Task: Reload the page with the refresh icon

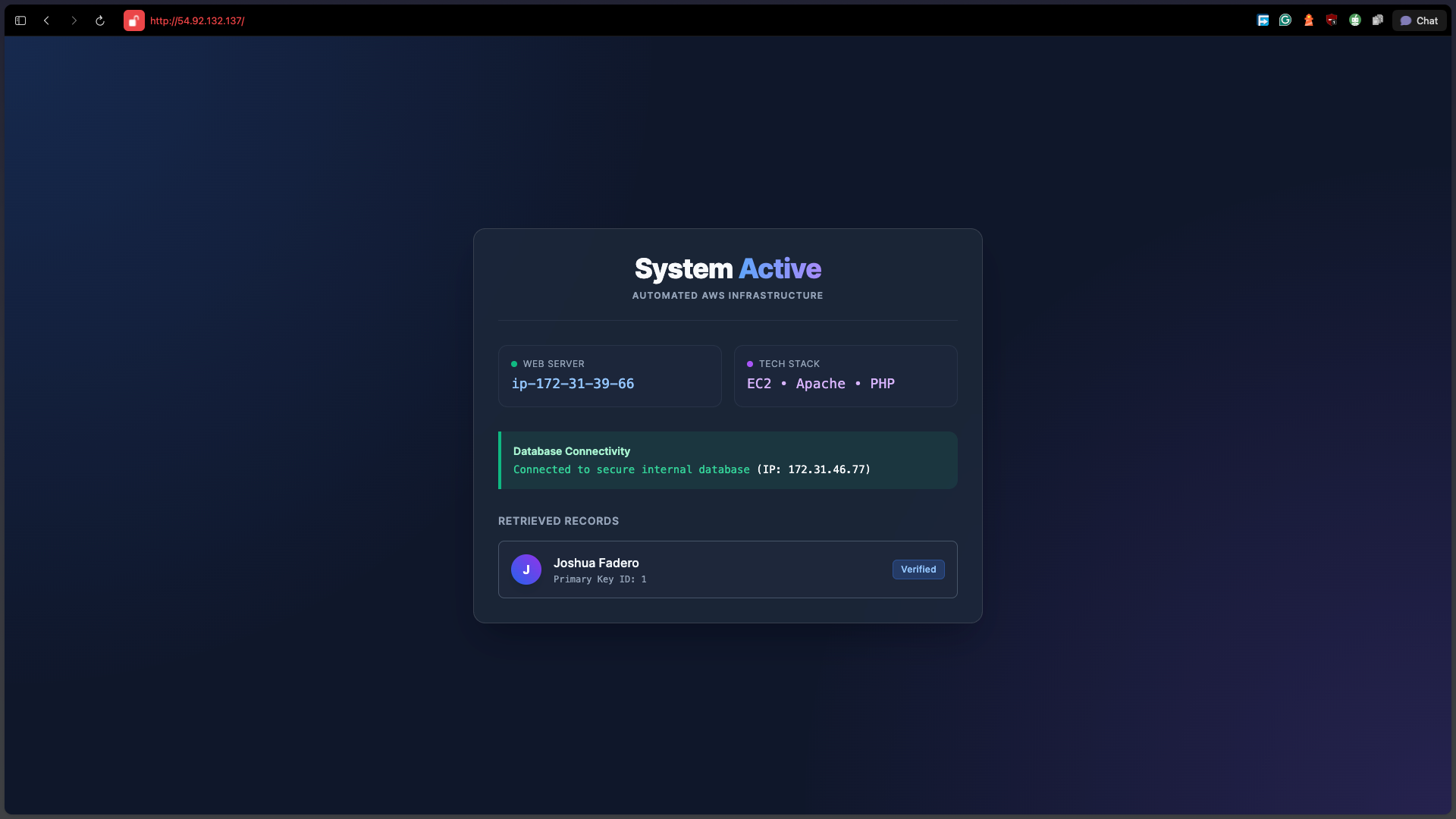Action: (x=100, y=20)
